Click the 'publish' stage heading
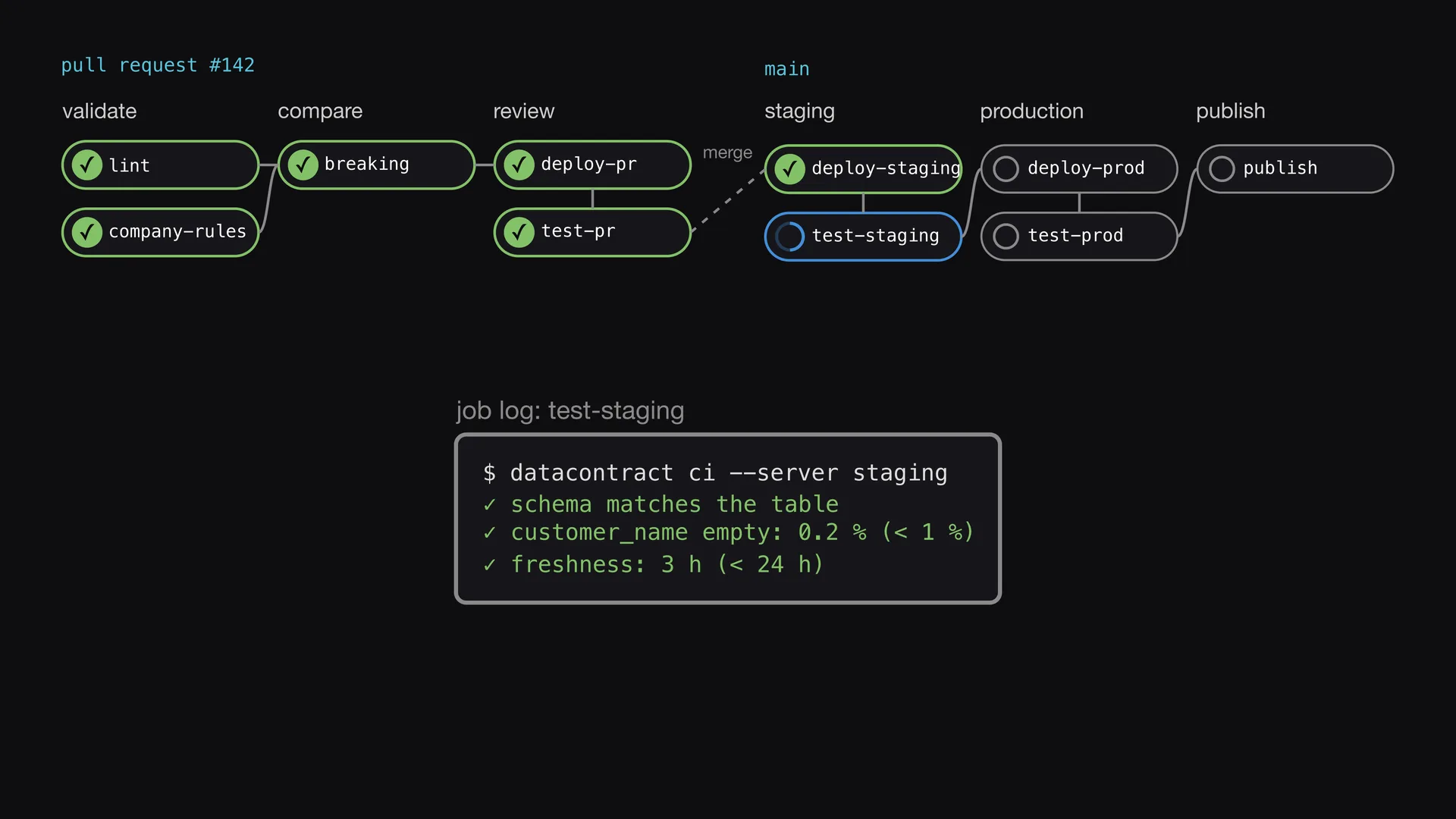Image resolution: width=1456 pixels, height=819 pixels. point(1231,111)
